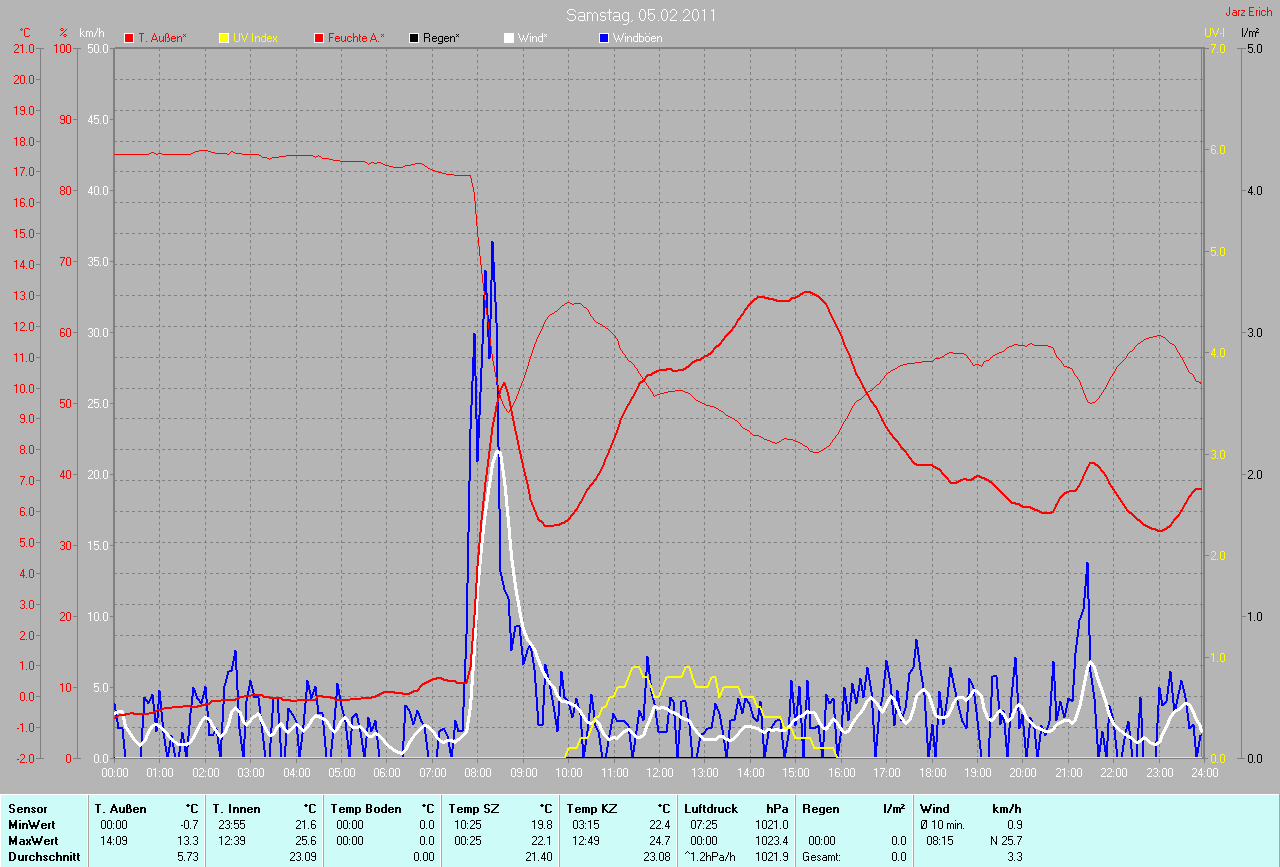The image size is (1280, 867).
Task: Click the Temp SZ average '21.40'
Action: [539, 857]
